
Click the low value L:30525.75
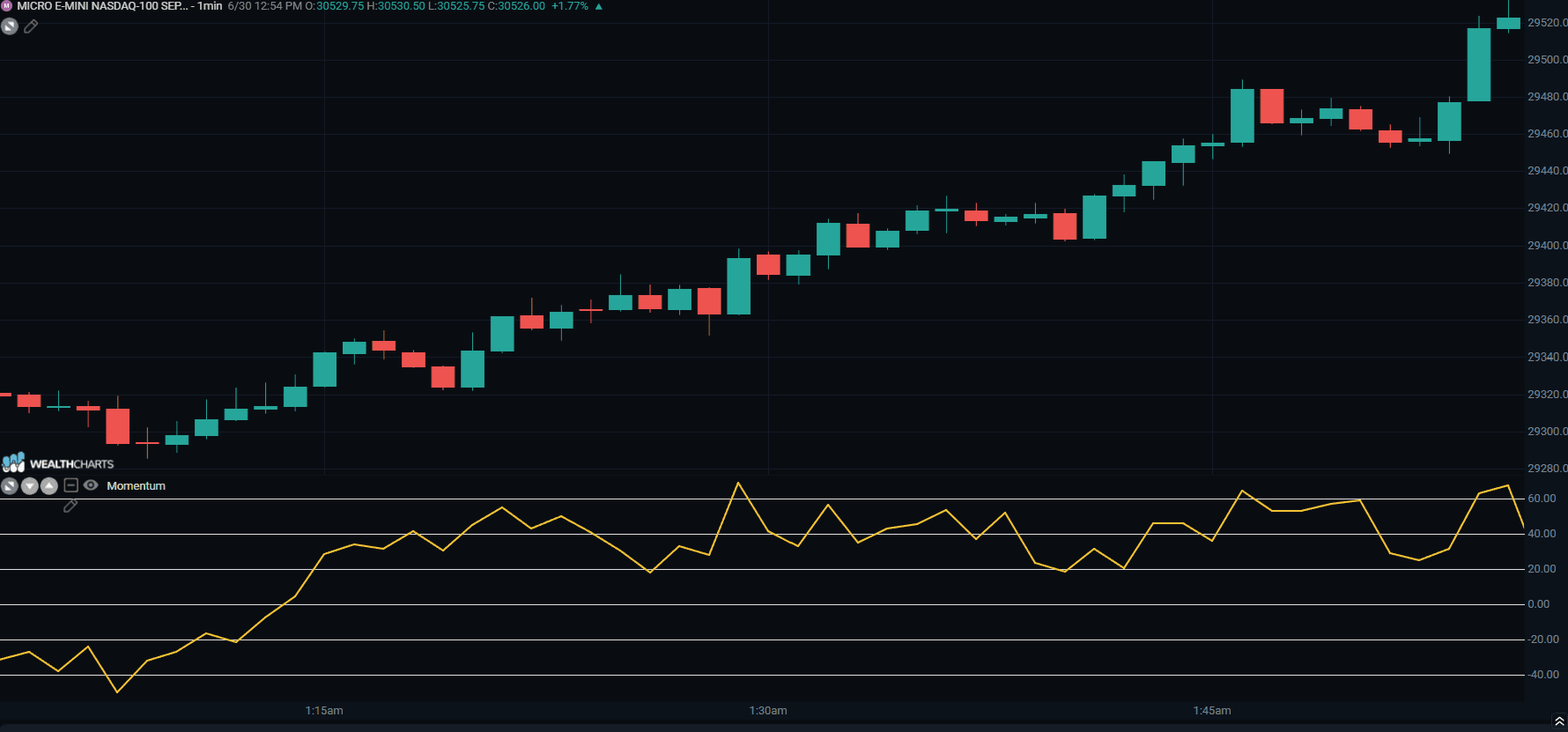coord(456,6)
